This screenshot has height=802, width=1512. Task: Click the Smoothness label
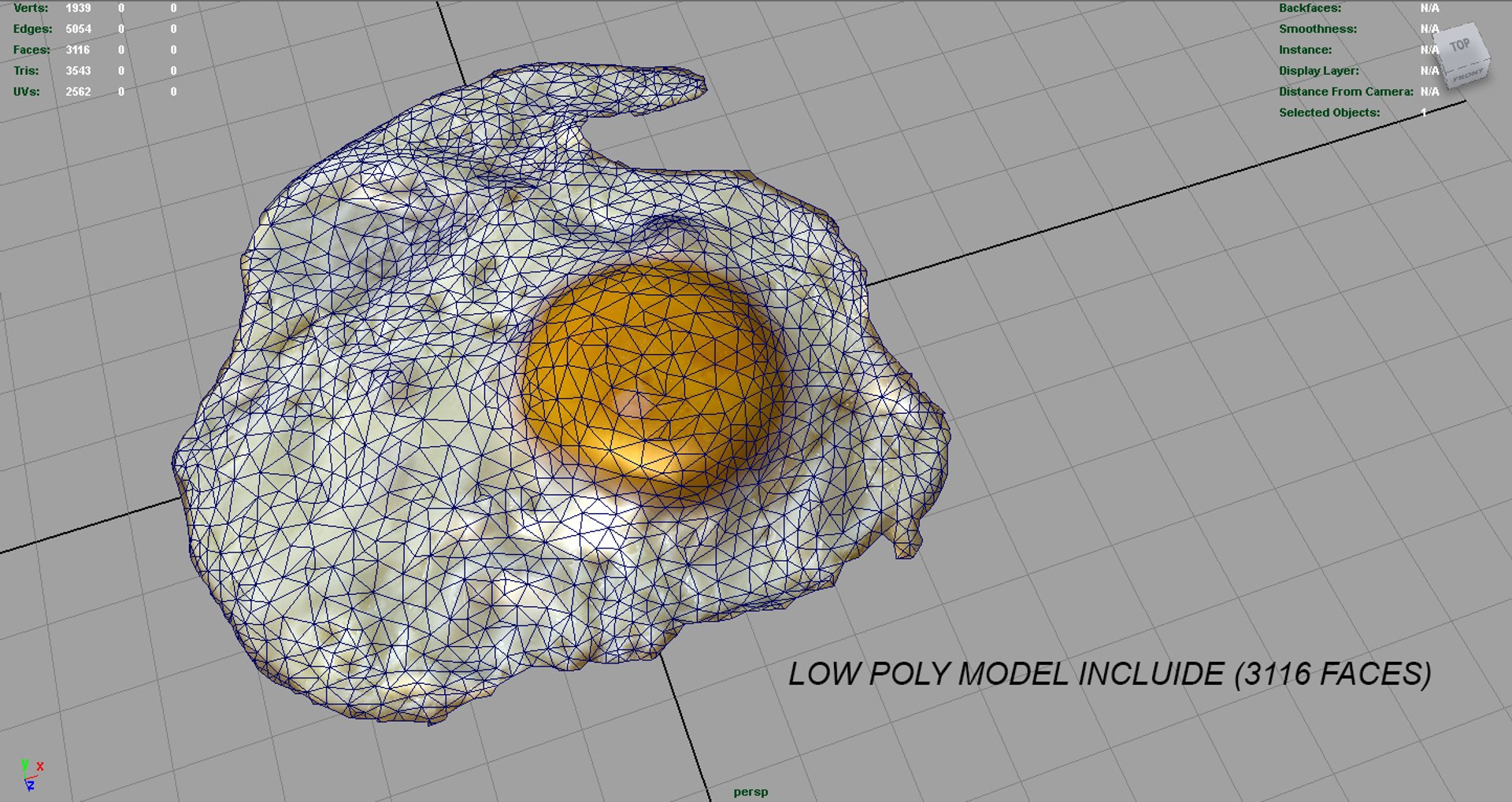[x=1317, y=29]
